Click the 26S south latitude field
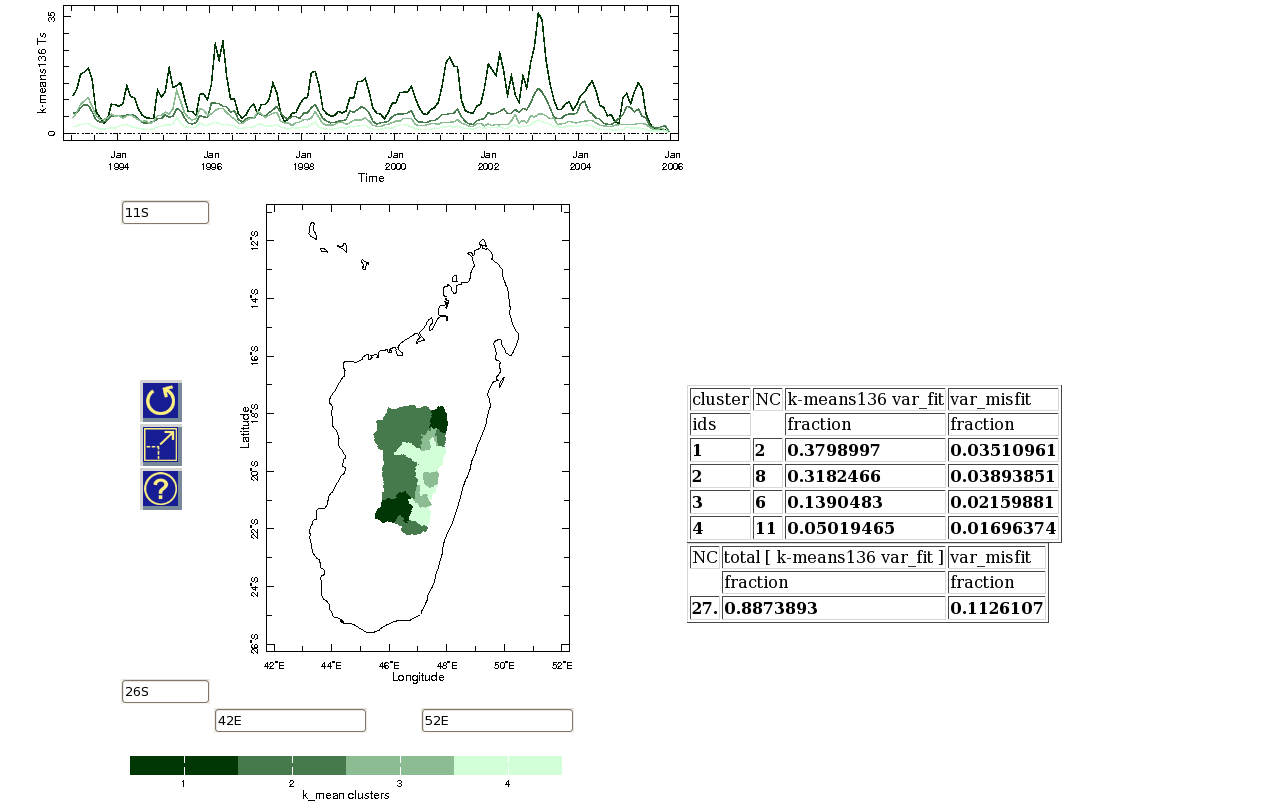 coord(165,691)
